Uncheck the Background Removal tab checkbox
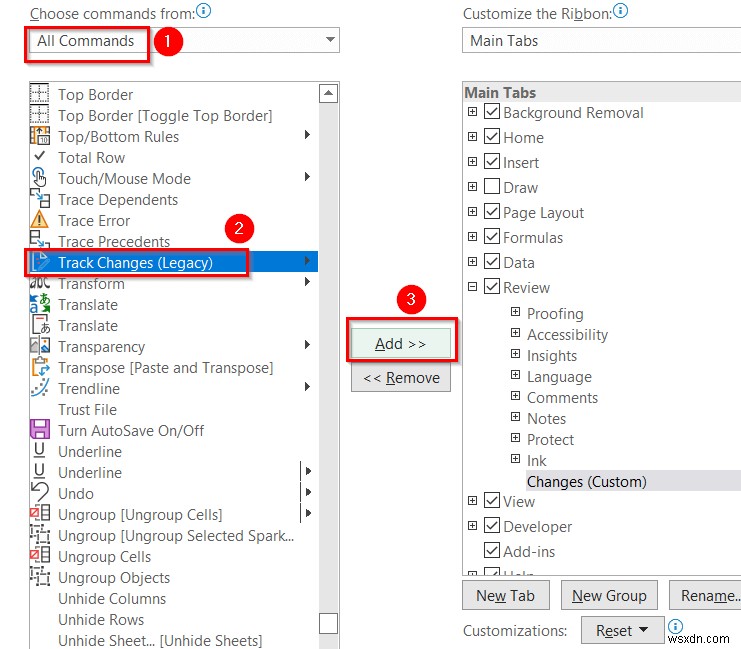The image size is (741, 649). (x=492, y=112)
